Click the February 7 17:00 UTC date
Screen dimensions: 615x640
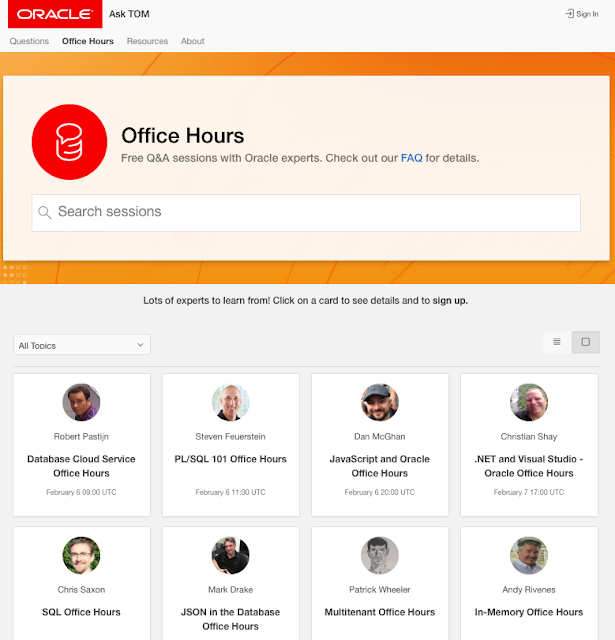pos(529,492)
